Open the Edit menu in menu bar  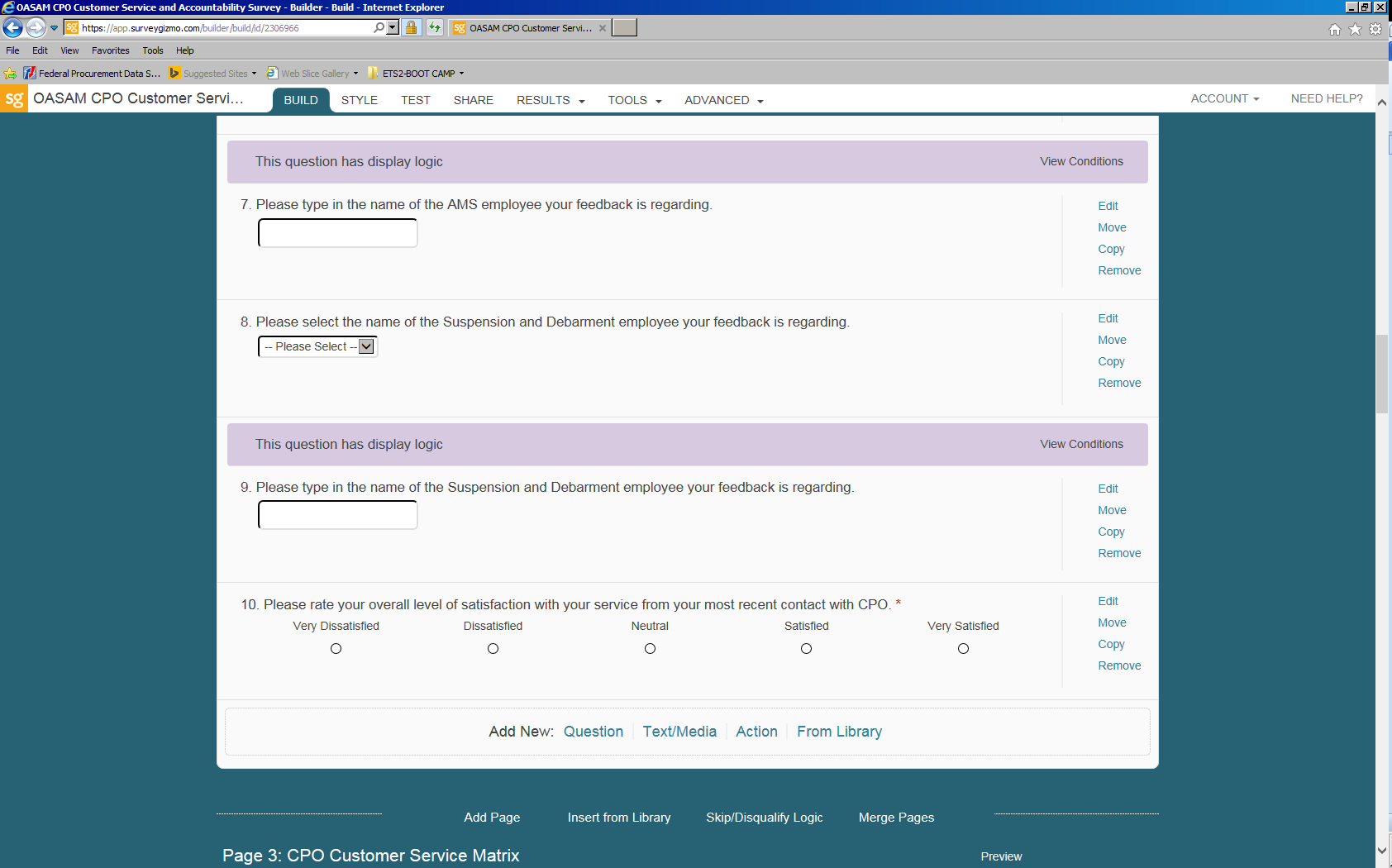pos(40,50)
